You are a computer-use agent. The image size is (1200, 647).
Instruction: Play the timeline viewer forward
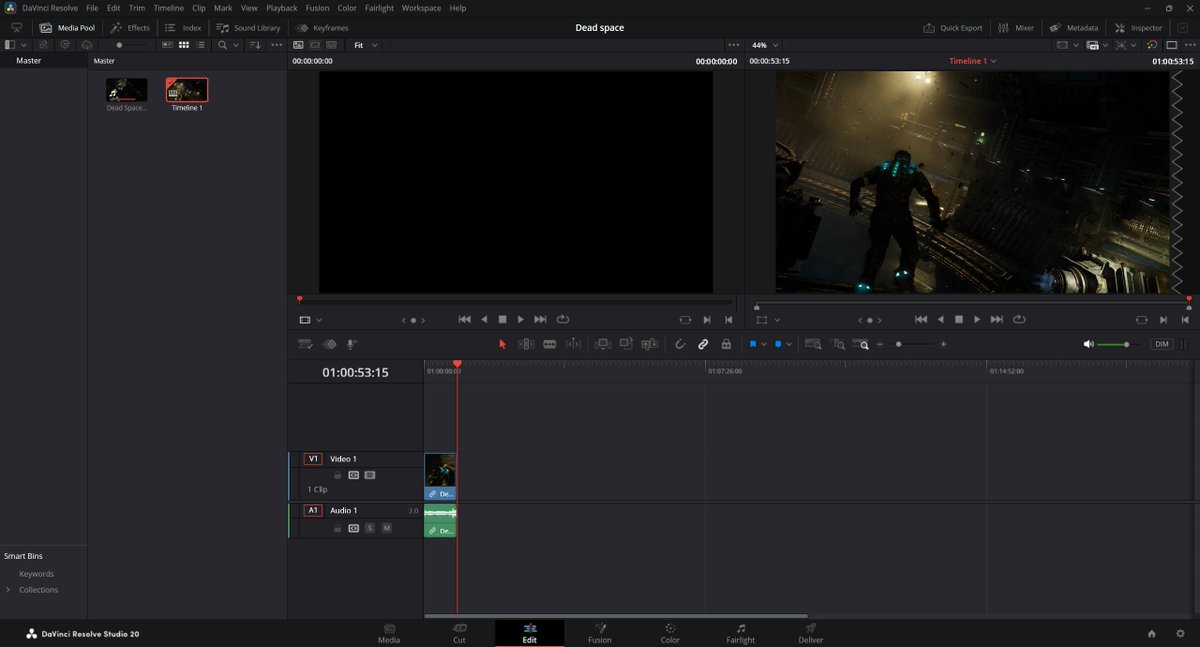tap(977, 320)
